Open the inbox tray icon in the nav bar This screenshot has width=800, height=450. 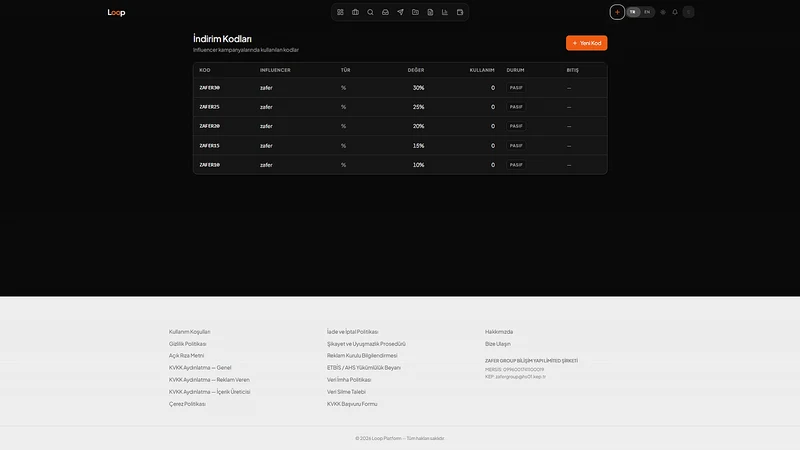click(x=385, y=12)
